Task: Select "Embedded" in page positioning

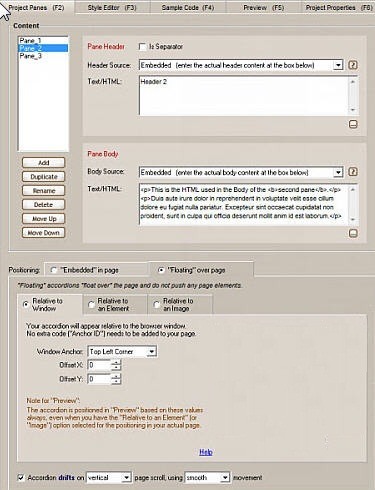Action: (x=53, y=270)
